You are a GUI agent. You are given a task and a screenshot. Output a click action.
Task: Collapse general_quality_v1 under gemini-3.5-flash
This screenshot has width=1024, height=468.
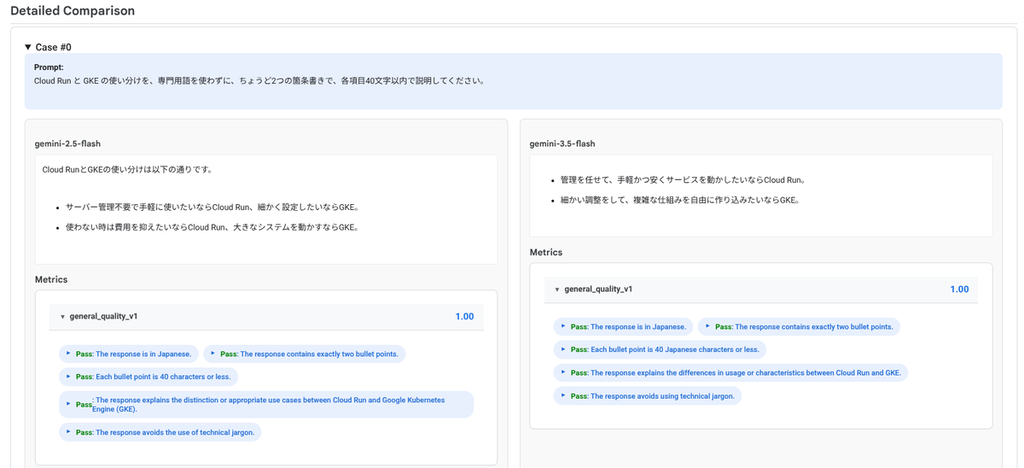point(557,289)
